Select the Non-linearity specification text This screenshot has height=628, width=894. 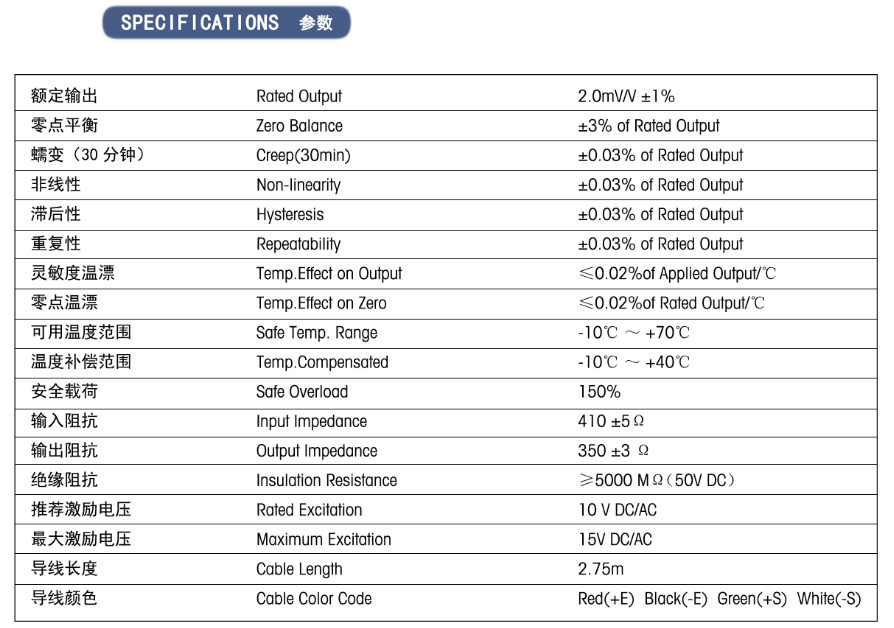298,185
